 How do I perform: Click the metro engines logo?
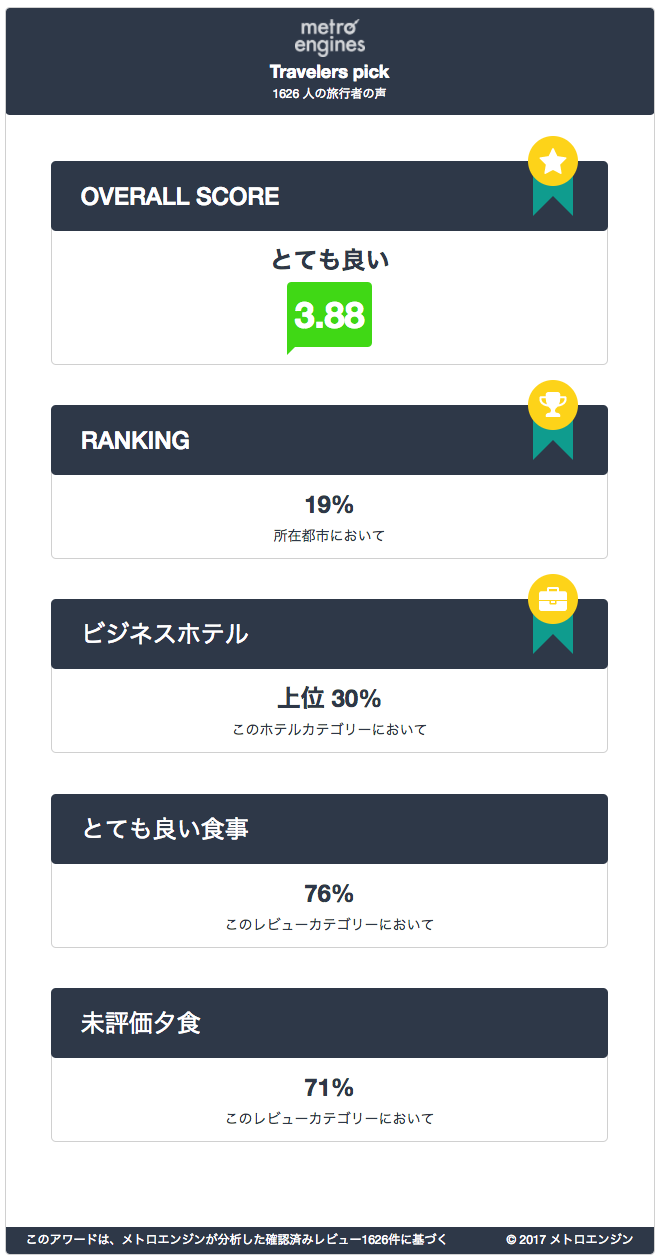click(x=330, y=36)
